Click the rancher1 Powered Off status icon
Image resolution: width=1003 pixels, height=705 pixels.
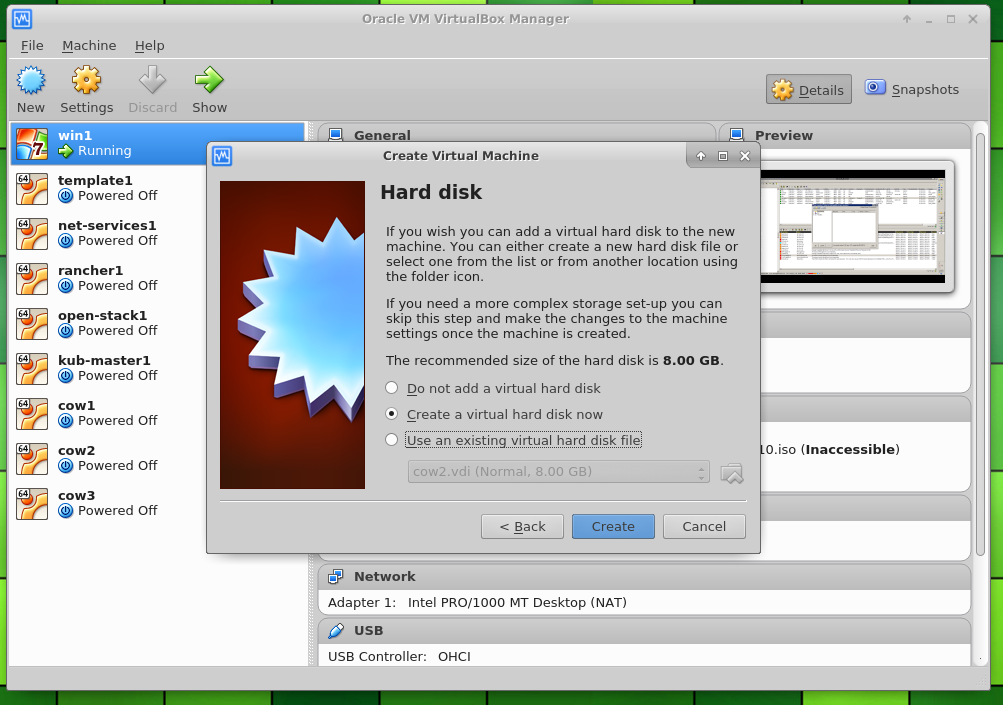(x=65, y=286)
